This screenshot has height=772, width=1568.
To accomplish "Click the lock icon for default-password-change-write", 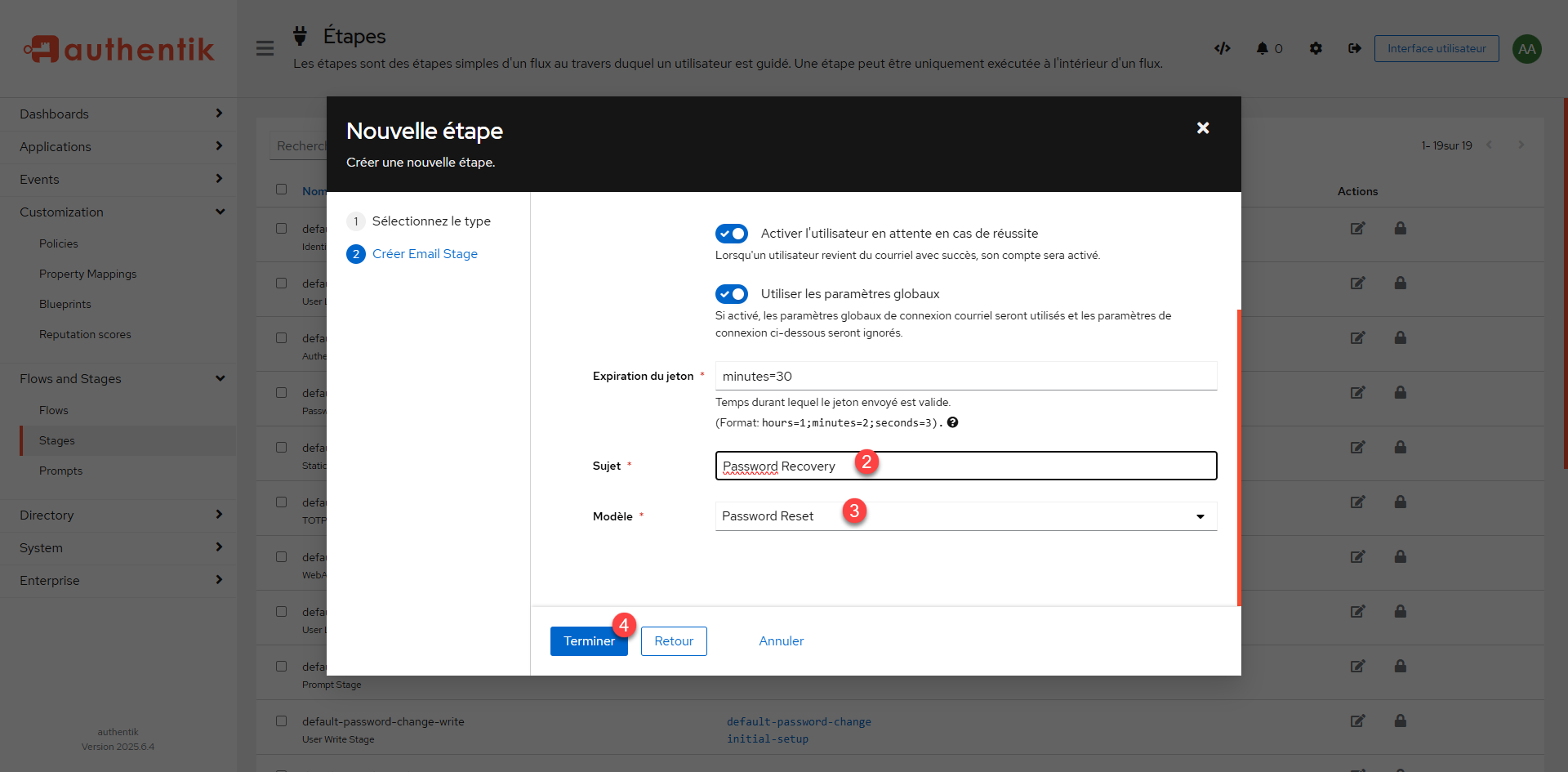I will (x=1400, y=721).
